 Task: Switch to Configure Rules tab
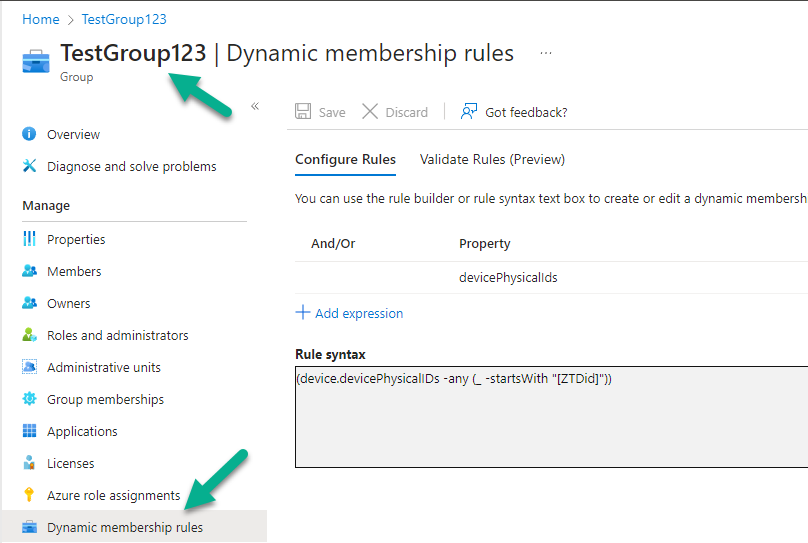pyautogui.click(x=345, y=160)
